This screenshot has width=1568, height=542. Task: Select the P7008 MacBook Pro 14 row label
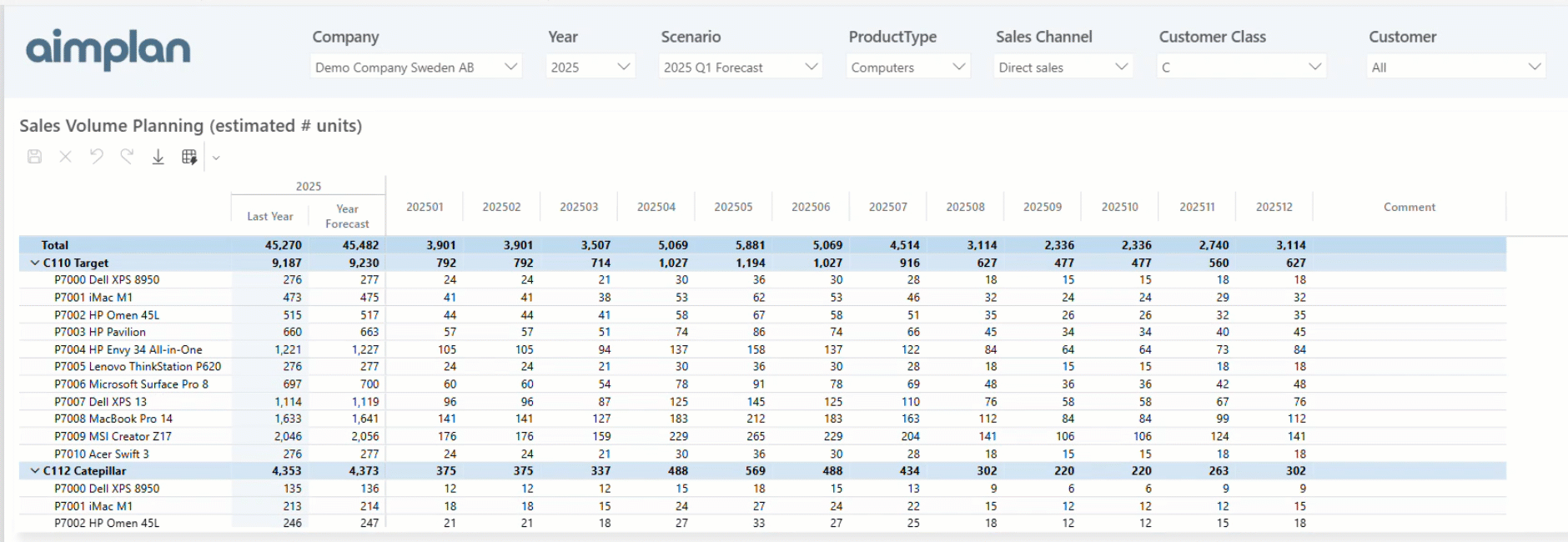coord(113,419)
